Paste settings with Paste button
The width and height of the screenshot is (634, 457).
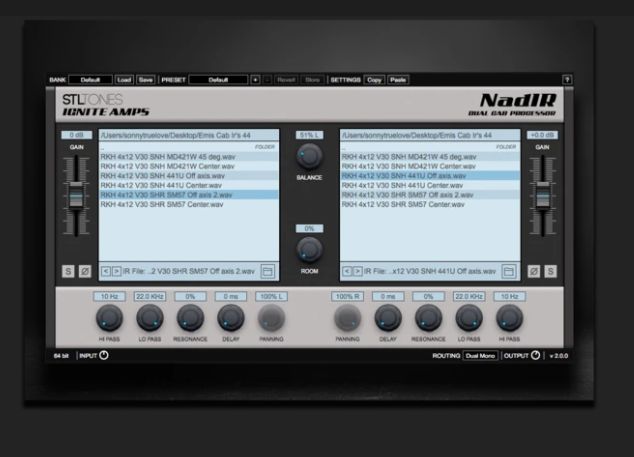(x=398, y=80)
